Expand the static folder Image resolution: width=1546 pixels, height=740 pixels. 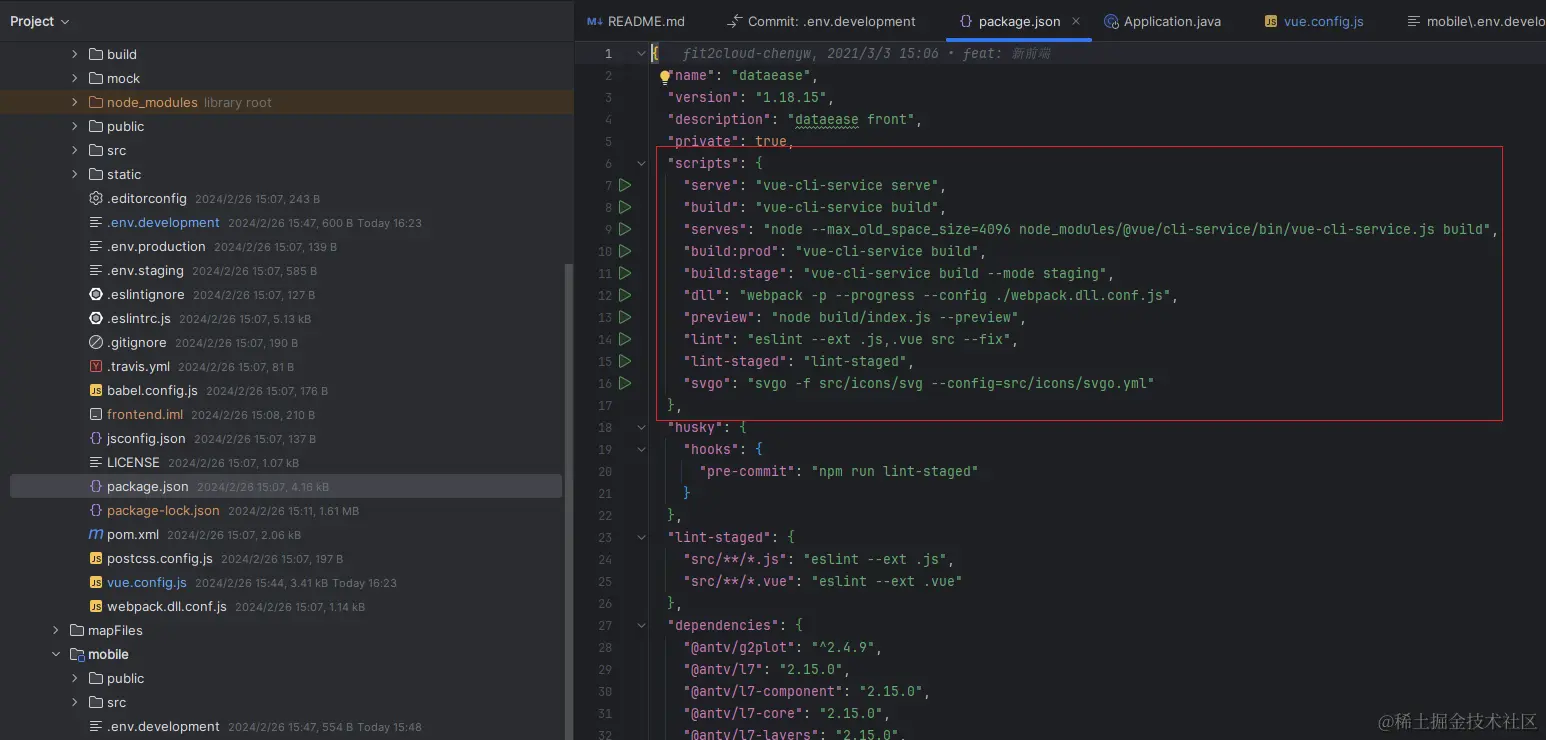pyautogui.click(x=75, y=174)
